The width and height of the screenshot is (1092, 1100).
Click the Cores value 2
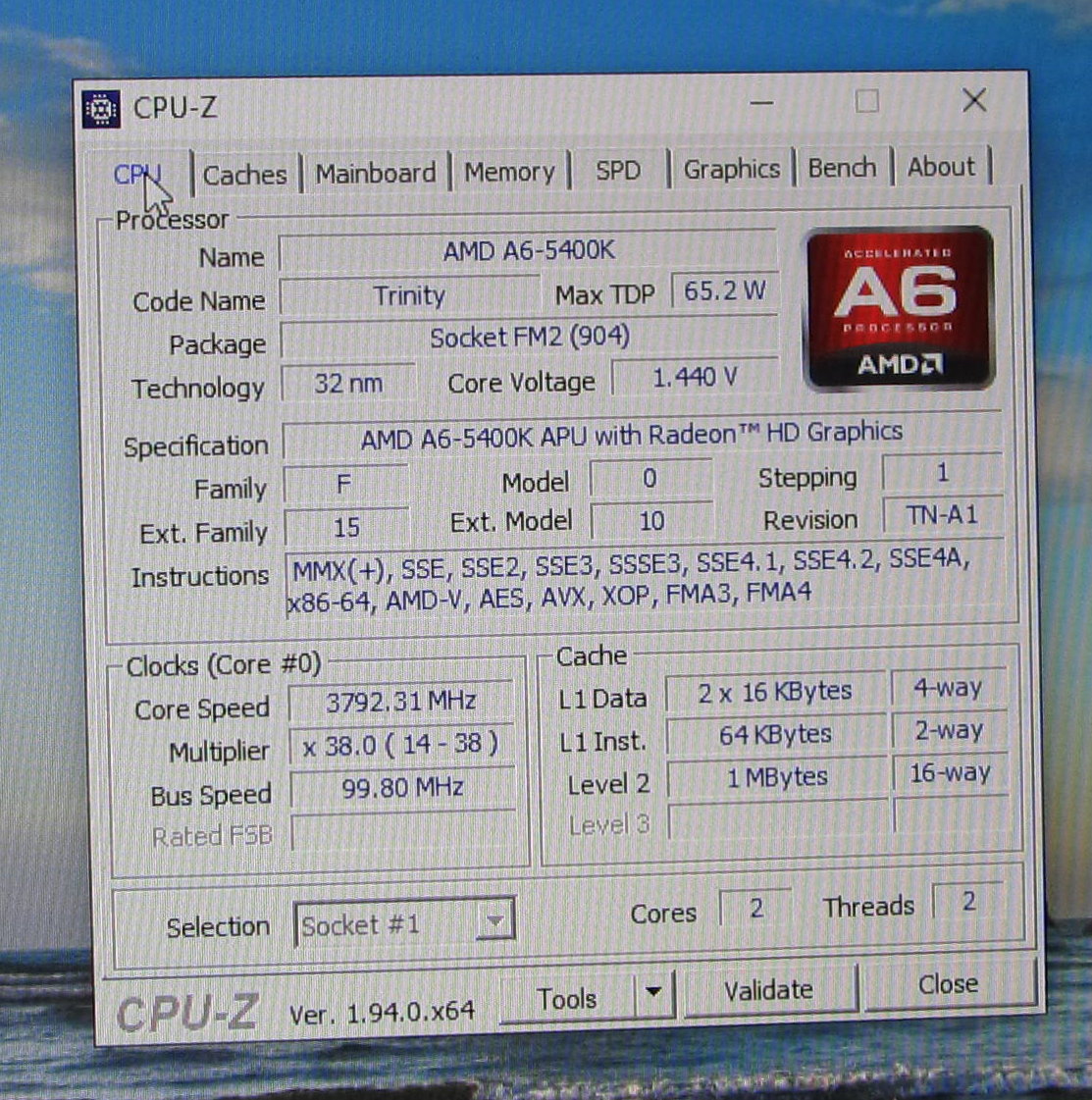756,909
